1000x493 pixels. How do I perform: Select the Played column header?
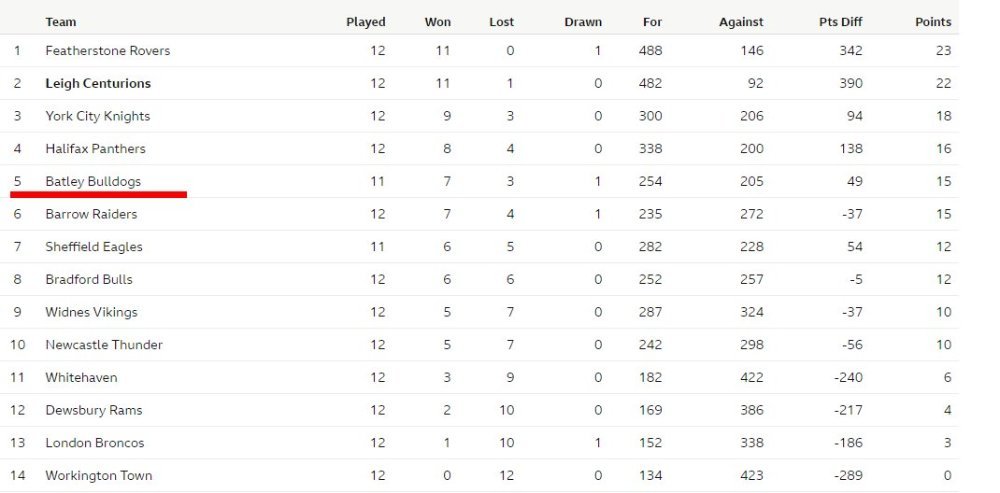(366, 22)
